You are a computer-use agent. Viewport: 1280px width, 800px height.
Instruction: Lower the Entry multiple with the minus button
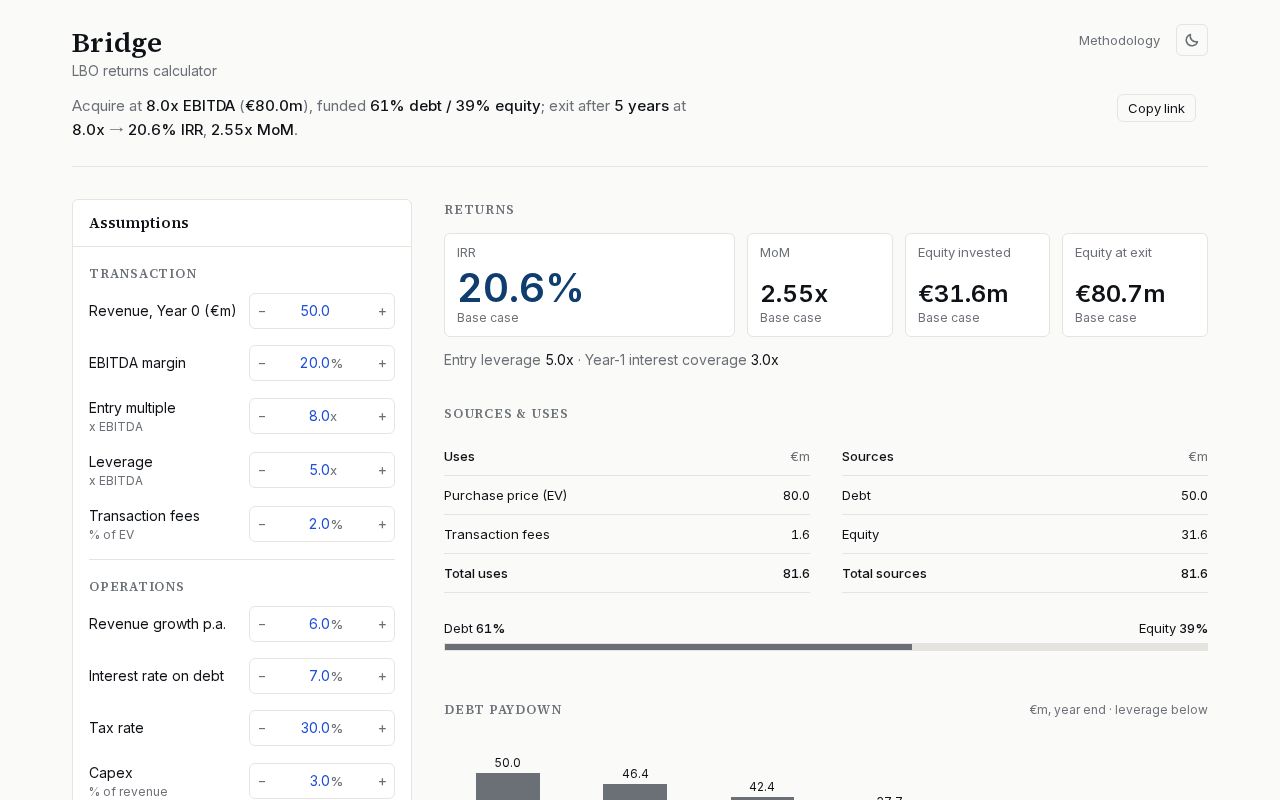[262, 416]
